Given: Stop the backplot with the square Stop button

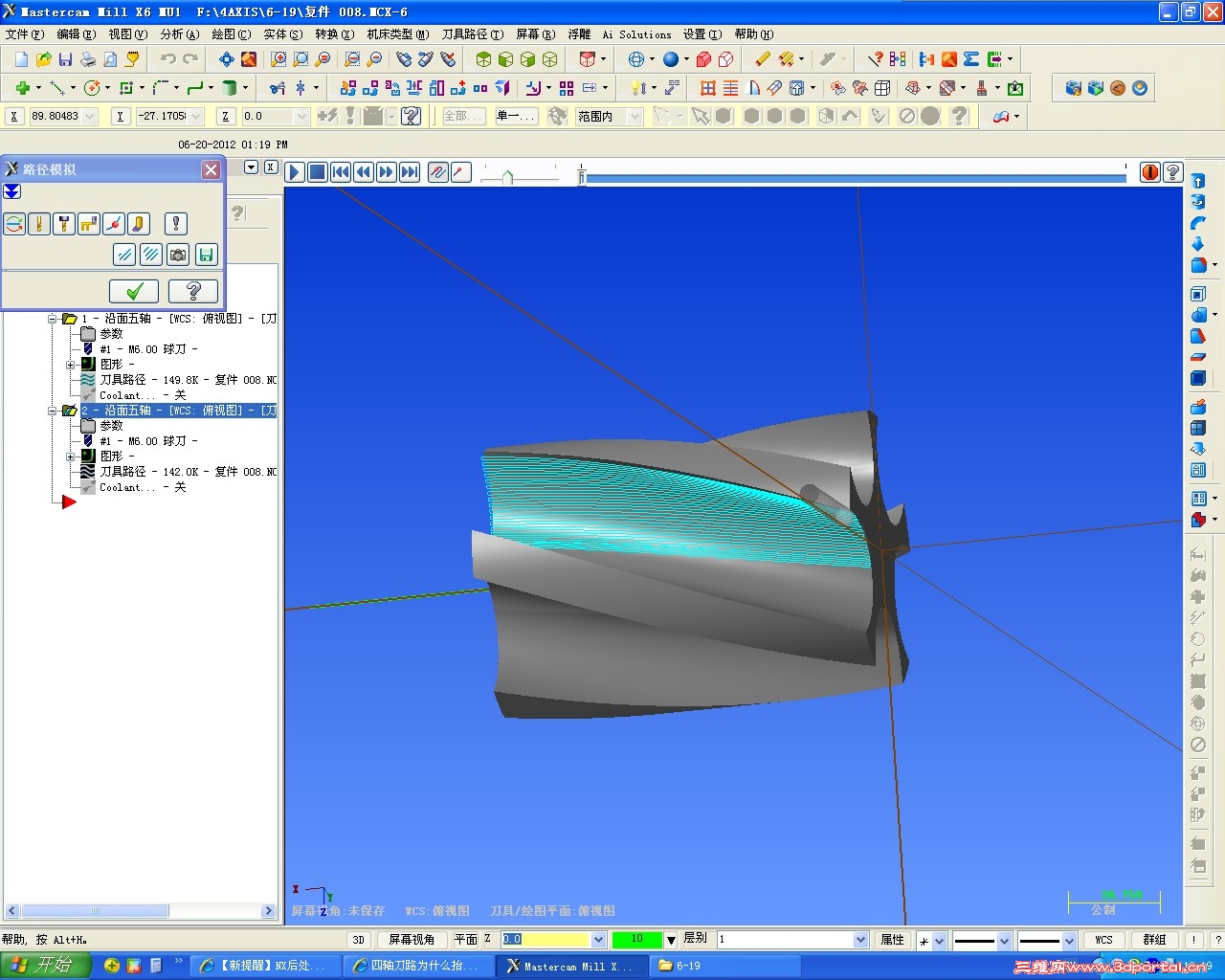Looking at the screenshot, I should (318, 172).
